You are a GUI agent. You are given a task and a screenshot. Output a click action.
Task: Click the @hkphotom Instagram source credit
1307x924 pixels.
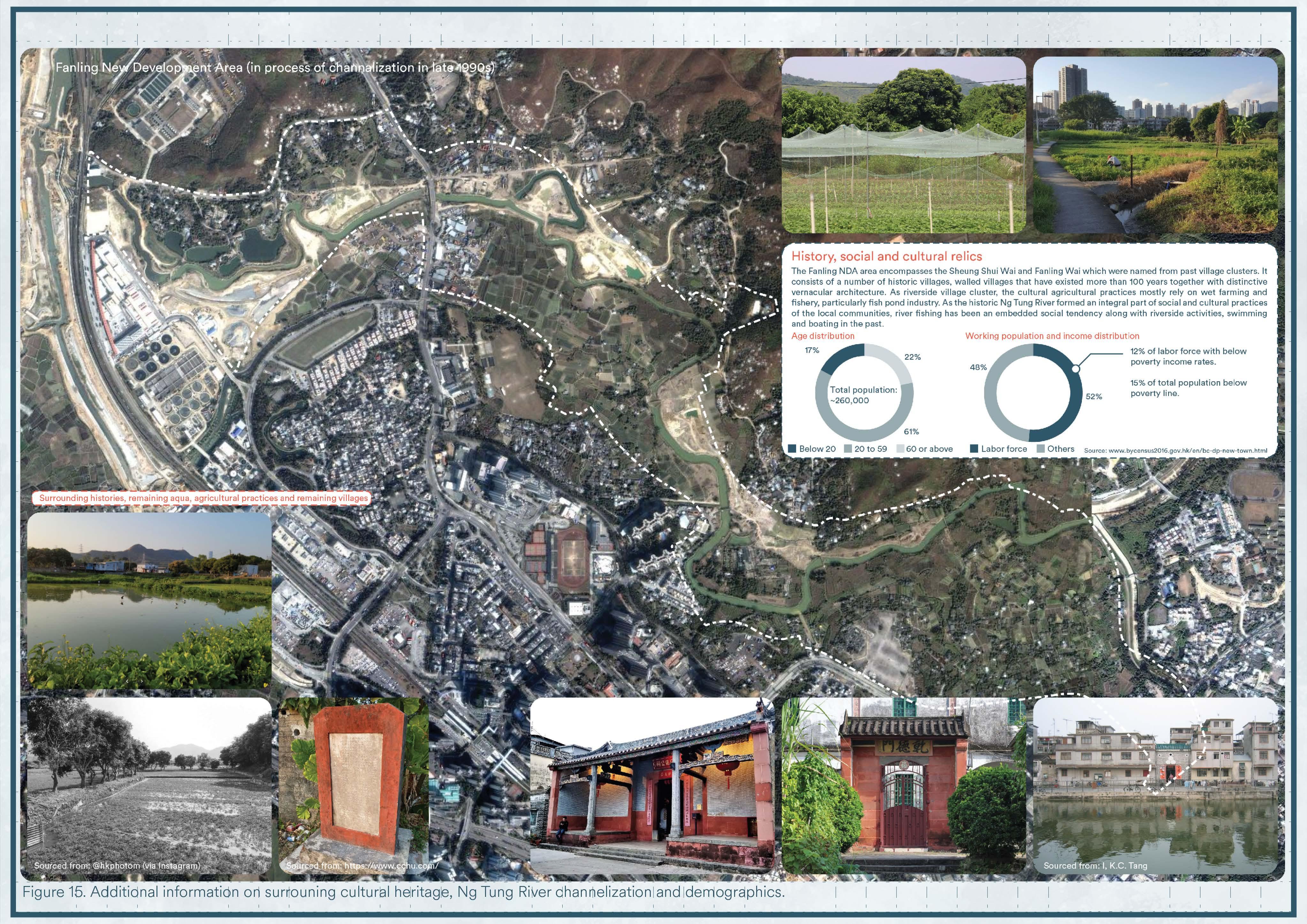(x=117, y=865)
